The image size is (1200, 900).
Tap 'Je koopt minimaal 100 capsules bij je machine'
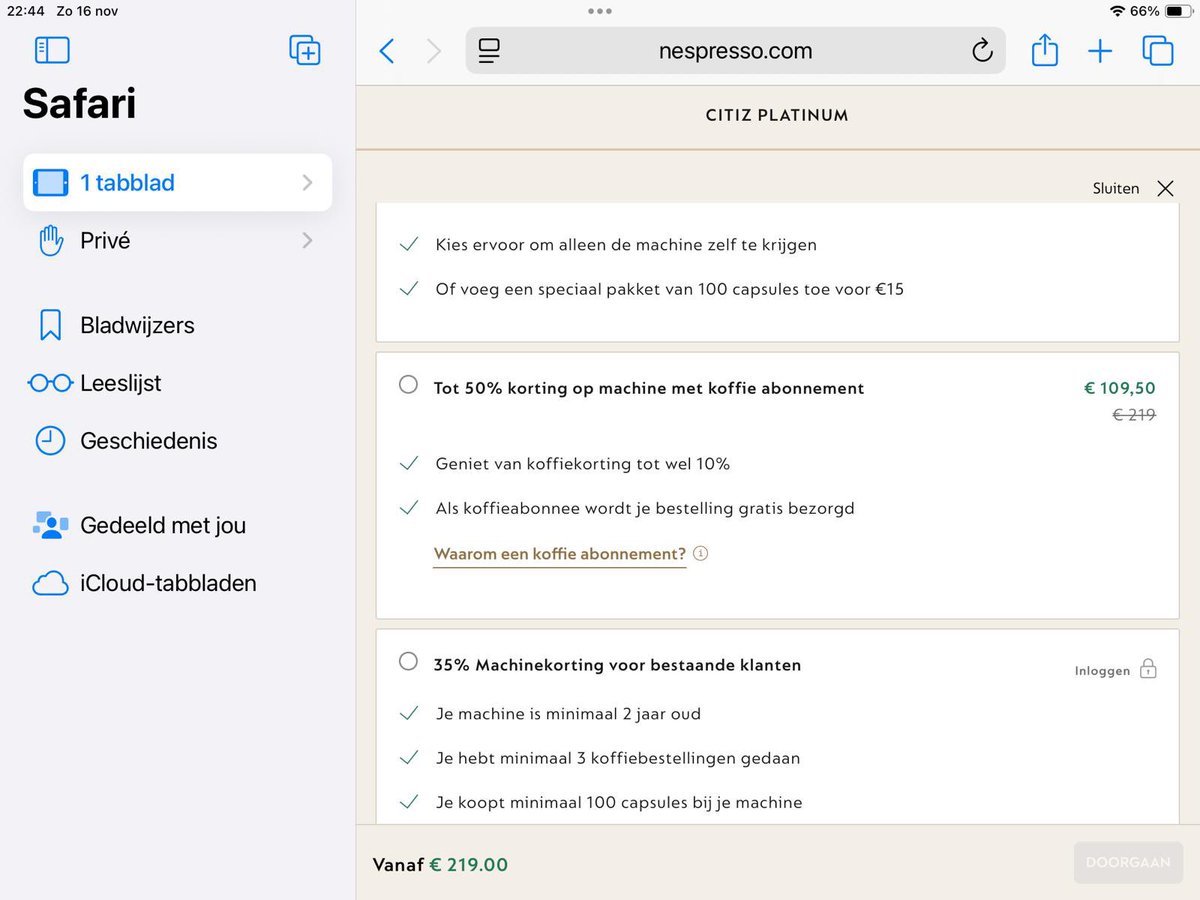pos(619,802)
